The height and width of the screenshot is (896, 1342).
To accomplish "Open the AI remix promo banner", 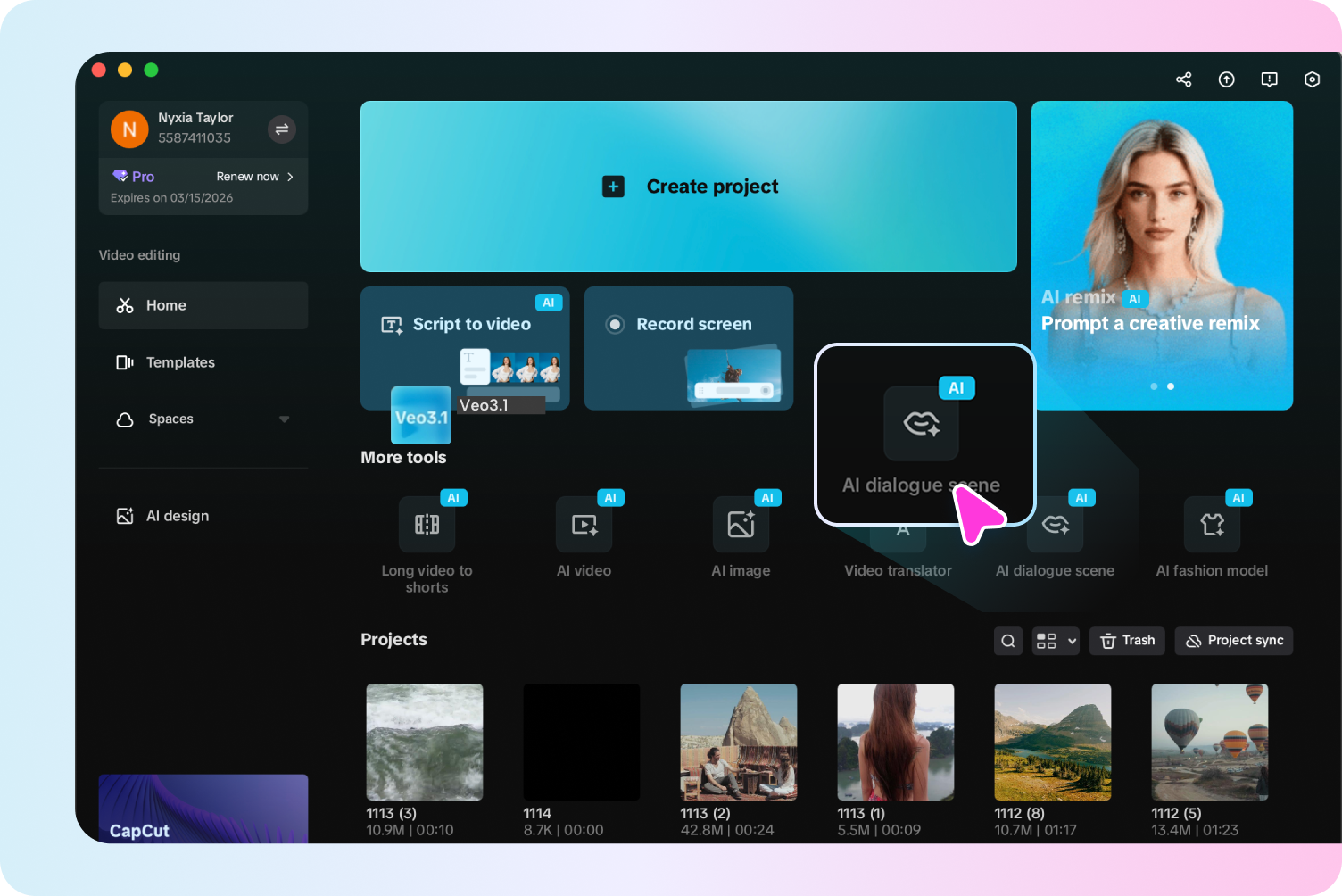I will point(1162,255).
